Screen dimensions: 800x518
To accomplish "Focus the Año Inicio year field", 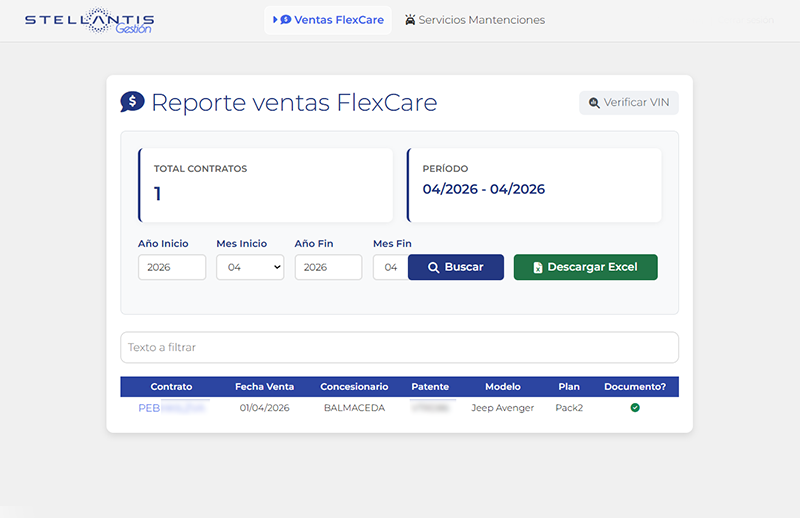I will (x=171, y=267).
